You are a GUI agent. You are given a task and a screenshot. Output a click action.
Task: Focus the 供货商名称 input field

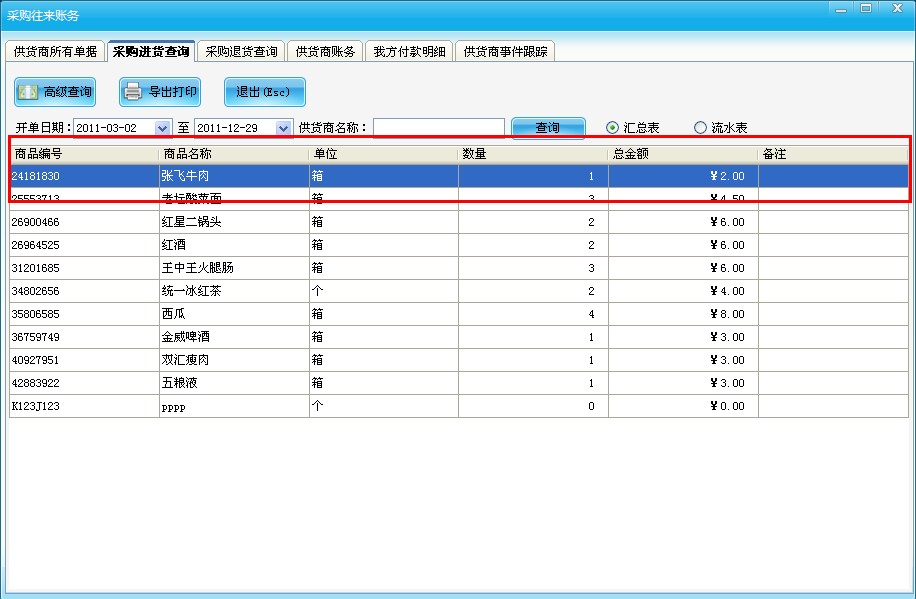(439, 127)
